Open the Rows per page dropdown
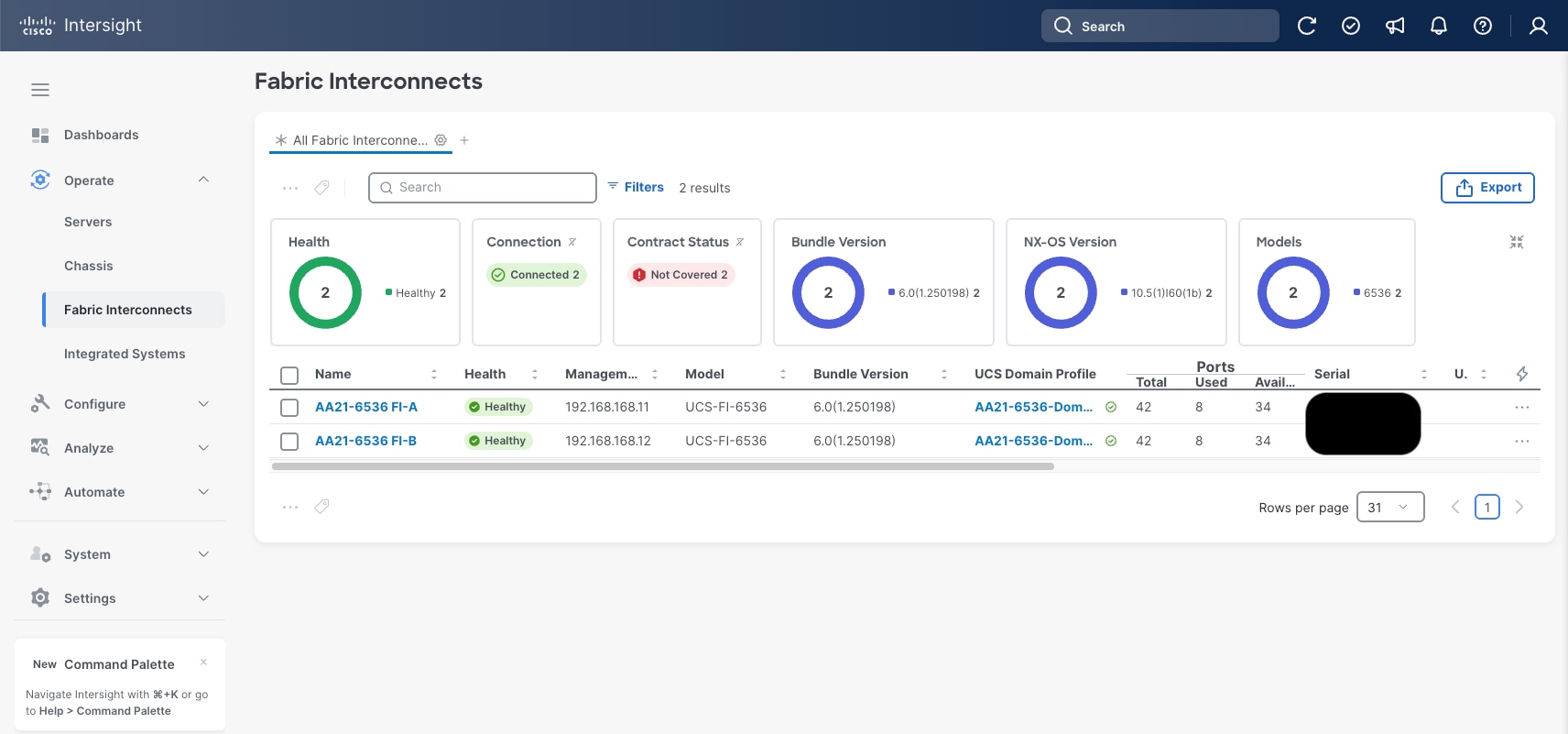Viewport: 1568px width, 734px height. pos(1388,507)
